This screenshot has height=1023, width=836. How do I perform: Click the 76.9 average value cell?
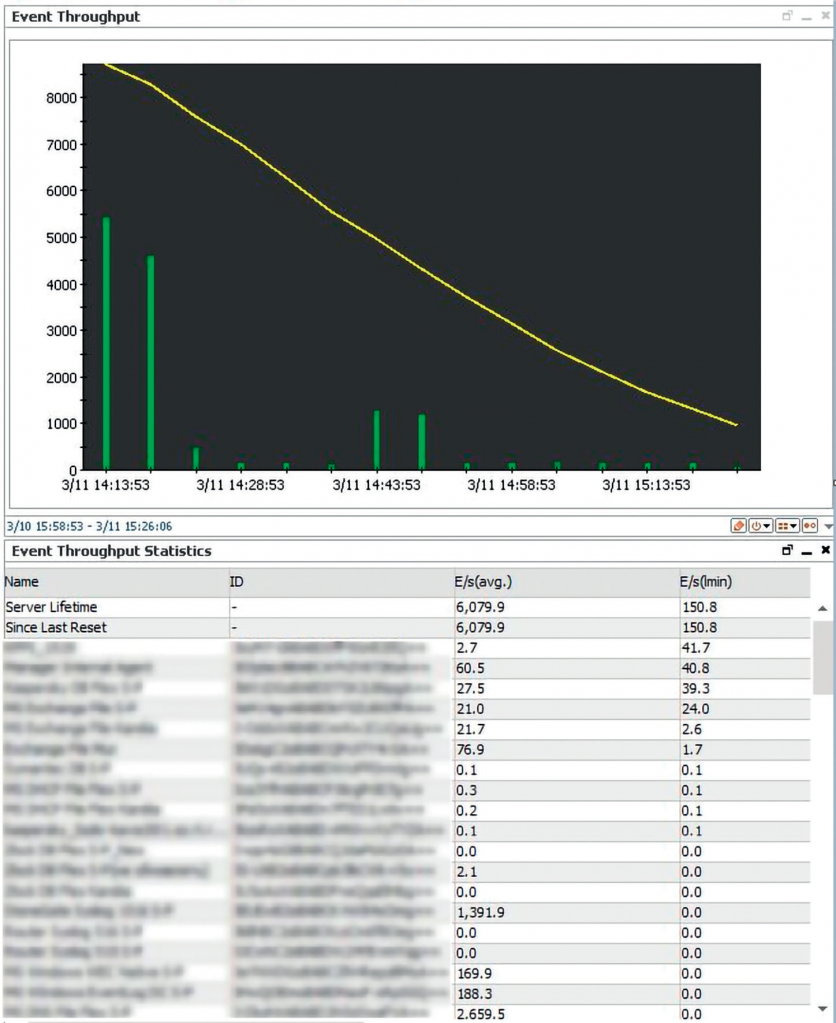click(566, 750)
